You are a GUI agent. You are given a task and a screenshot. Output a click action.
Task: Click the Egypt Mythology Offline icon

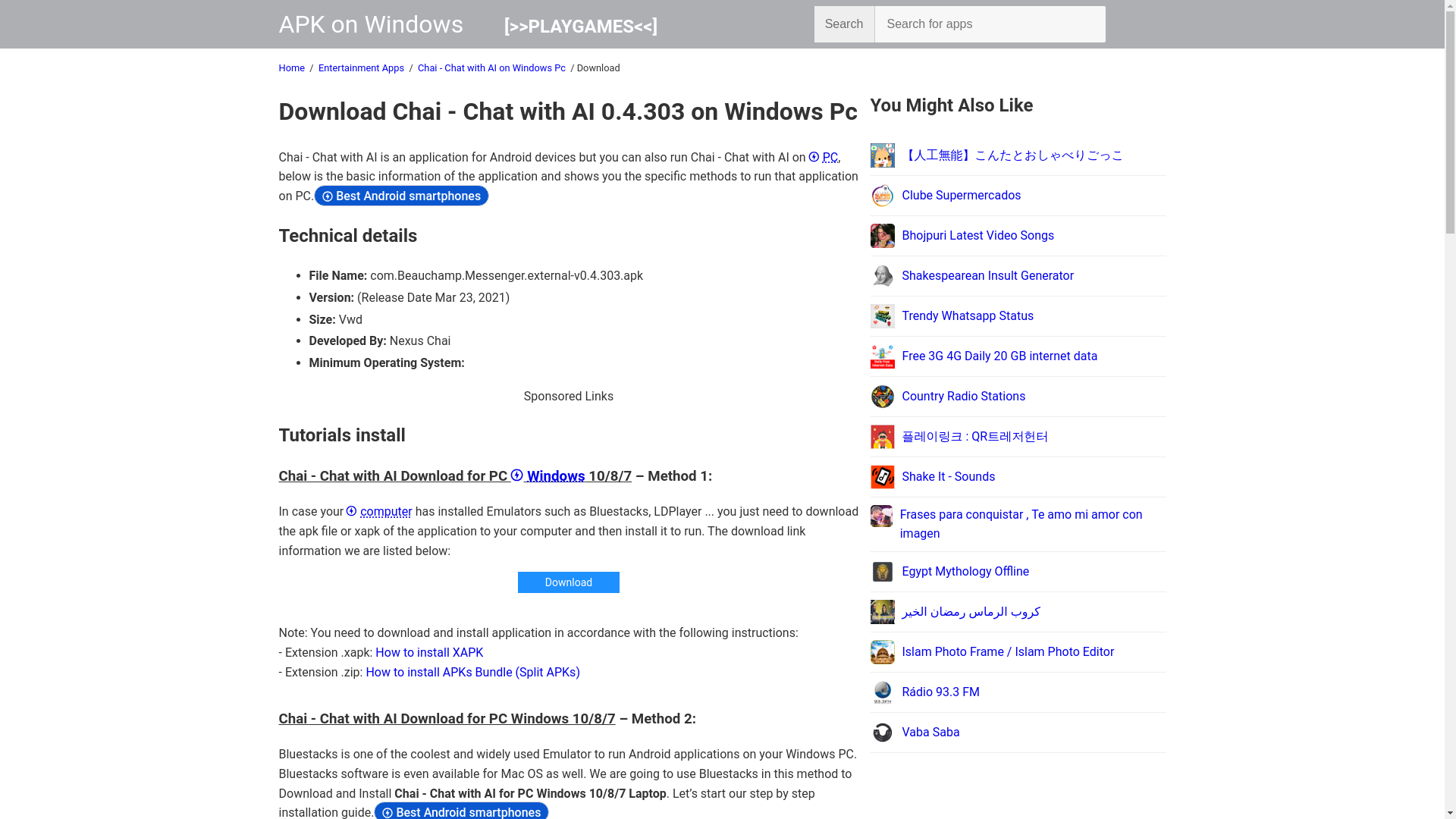click(882, 572)
